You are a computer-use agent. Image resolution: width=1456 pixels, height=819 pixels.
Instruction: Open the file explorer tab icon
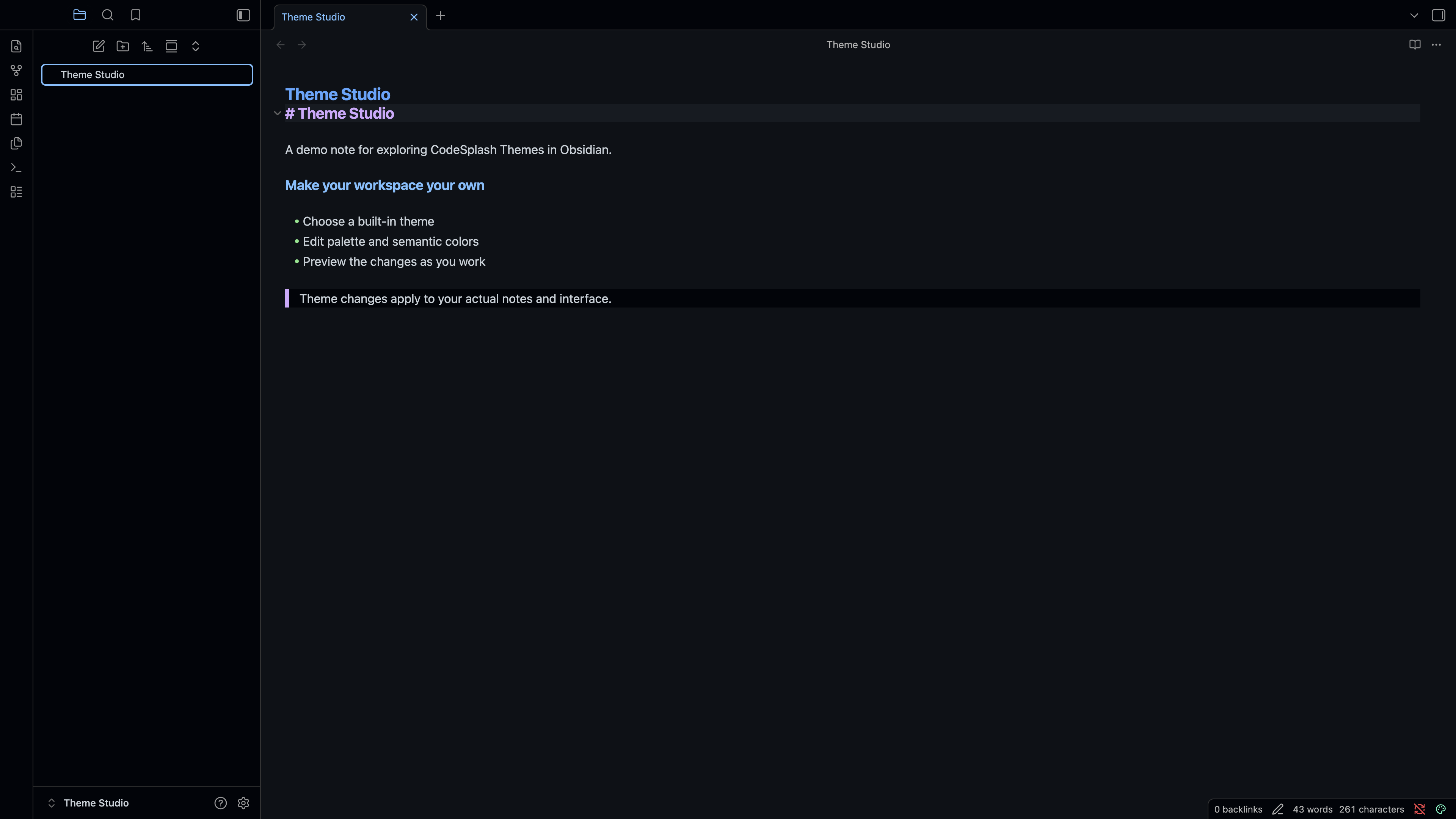(x=80, y=15)
